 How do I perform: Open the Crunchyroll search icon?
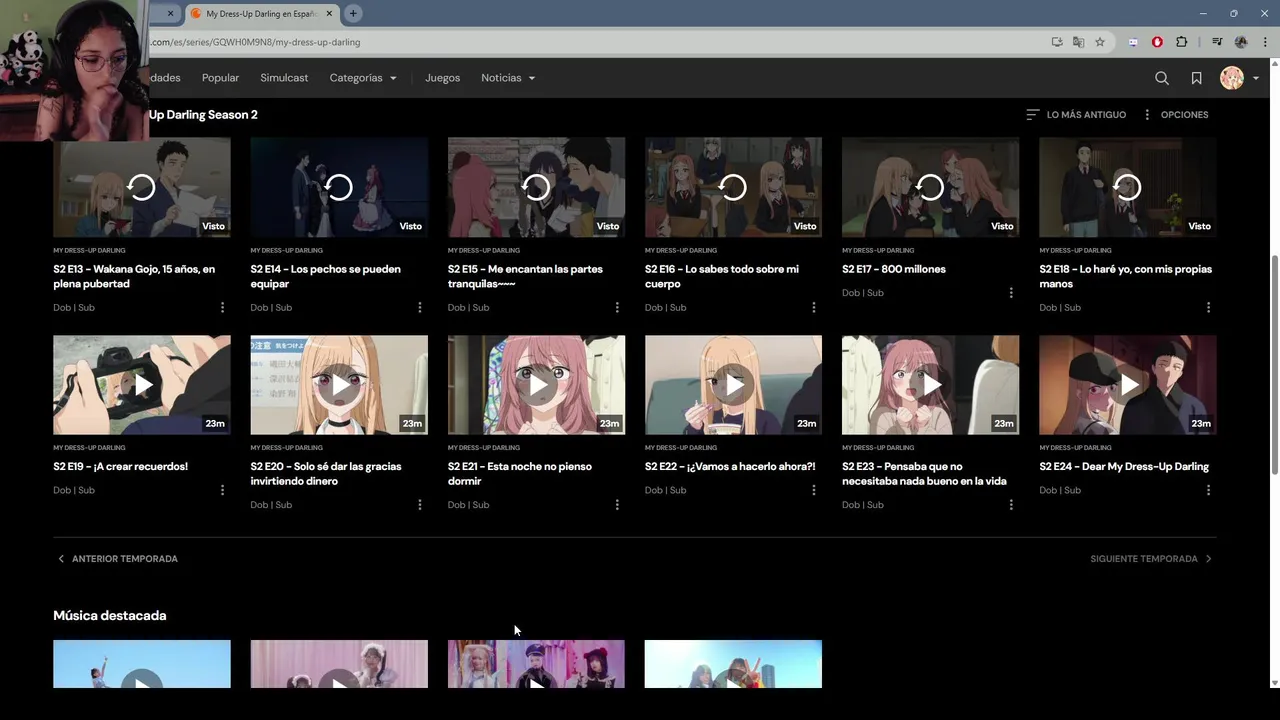pos(1162,78)
